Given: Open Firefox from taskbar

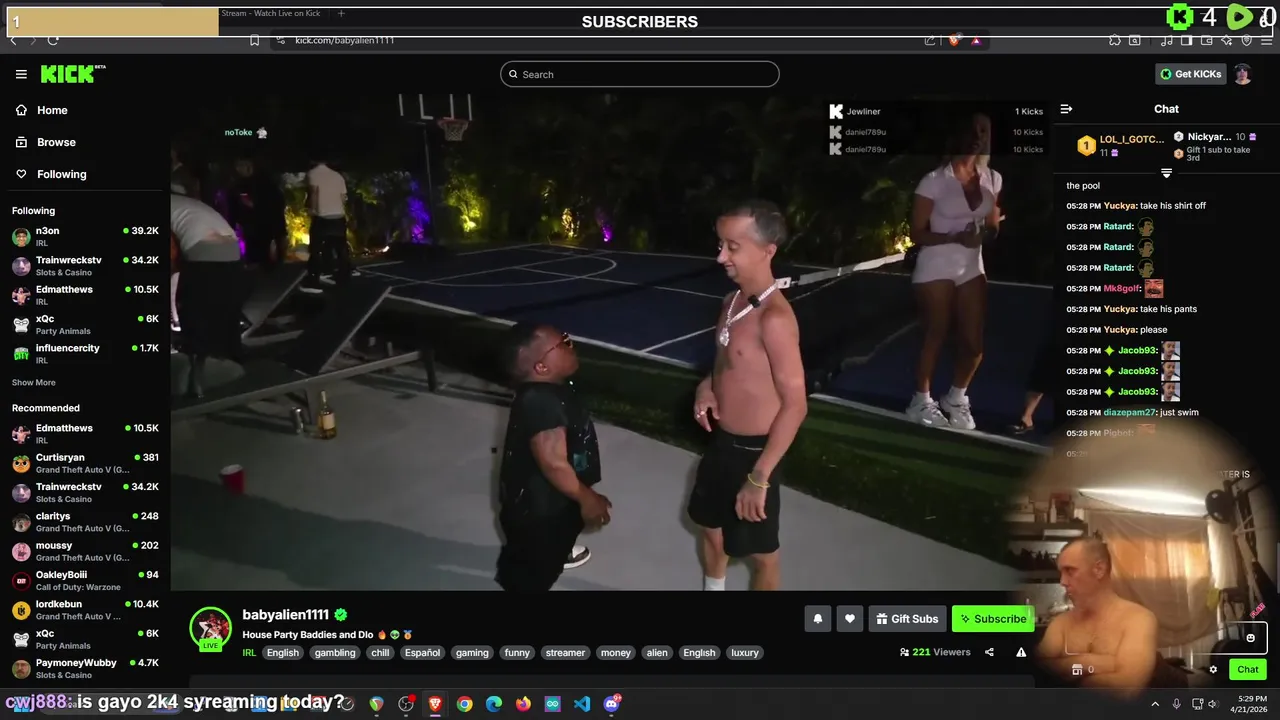Looking at the screenshot, I should point(523,704).
